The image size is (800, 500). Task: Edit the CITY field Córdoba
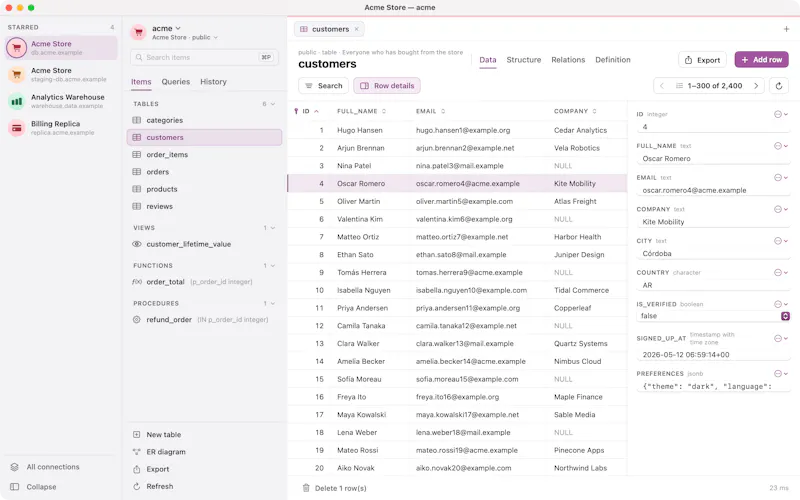pyautogui.click(x=713, y=254)
